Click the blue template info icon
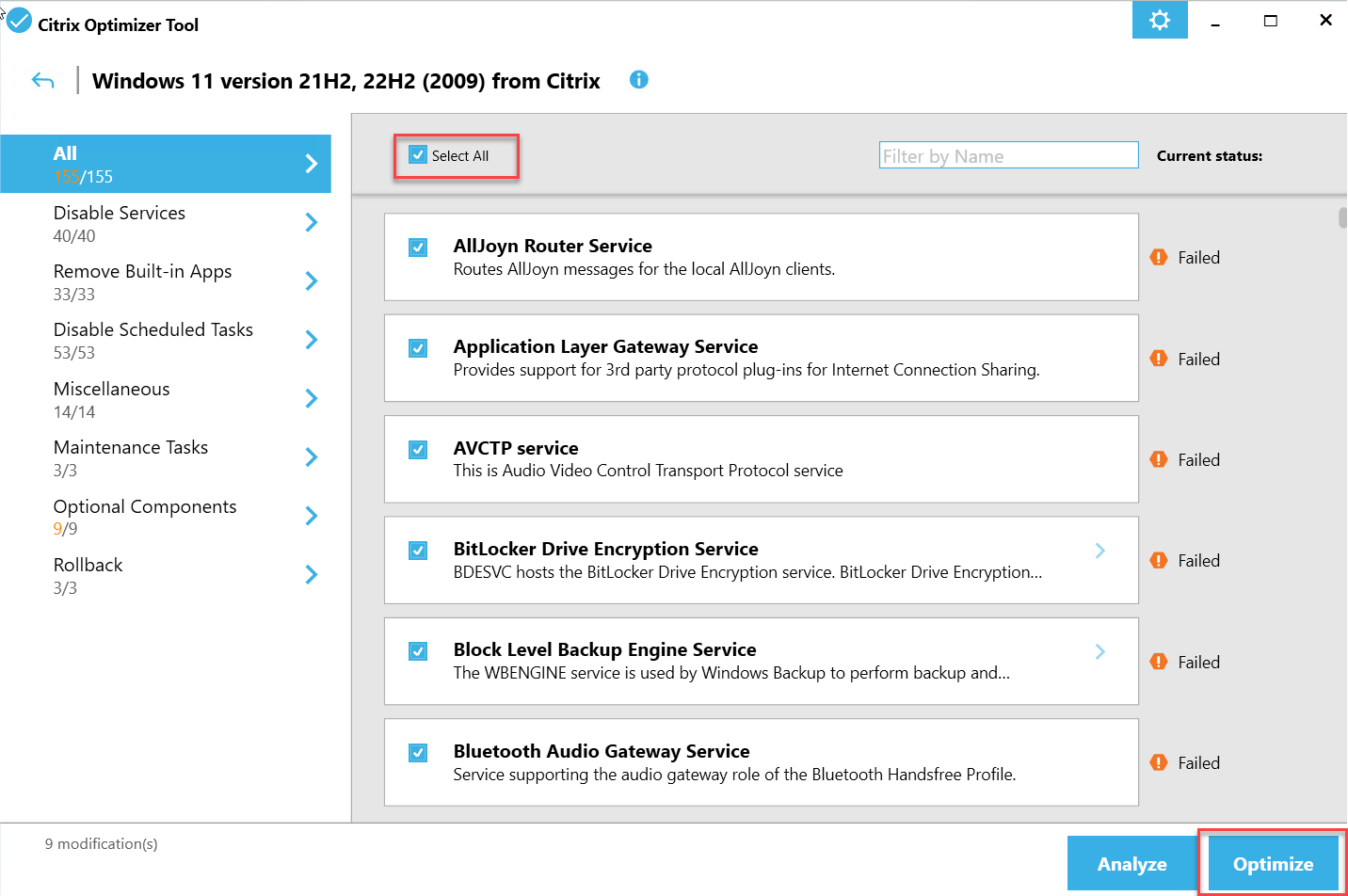Screen dimensions: 1348x896 638,80
